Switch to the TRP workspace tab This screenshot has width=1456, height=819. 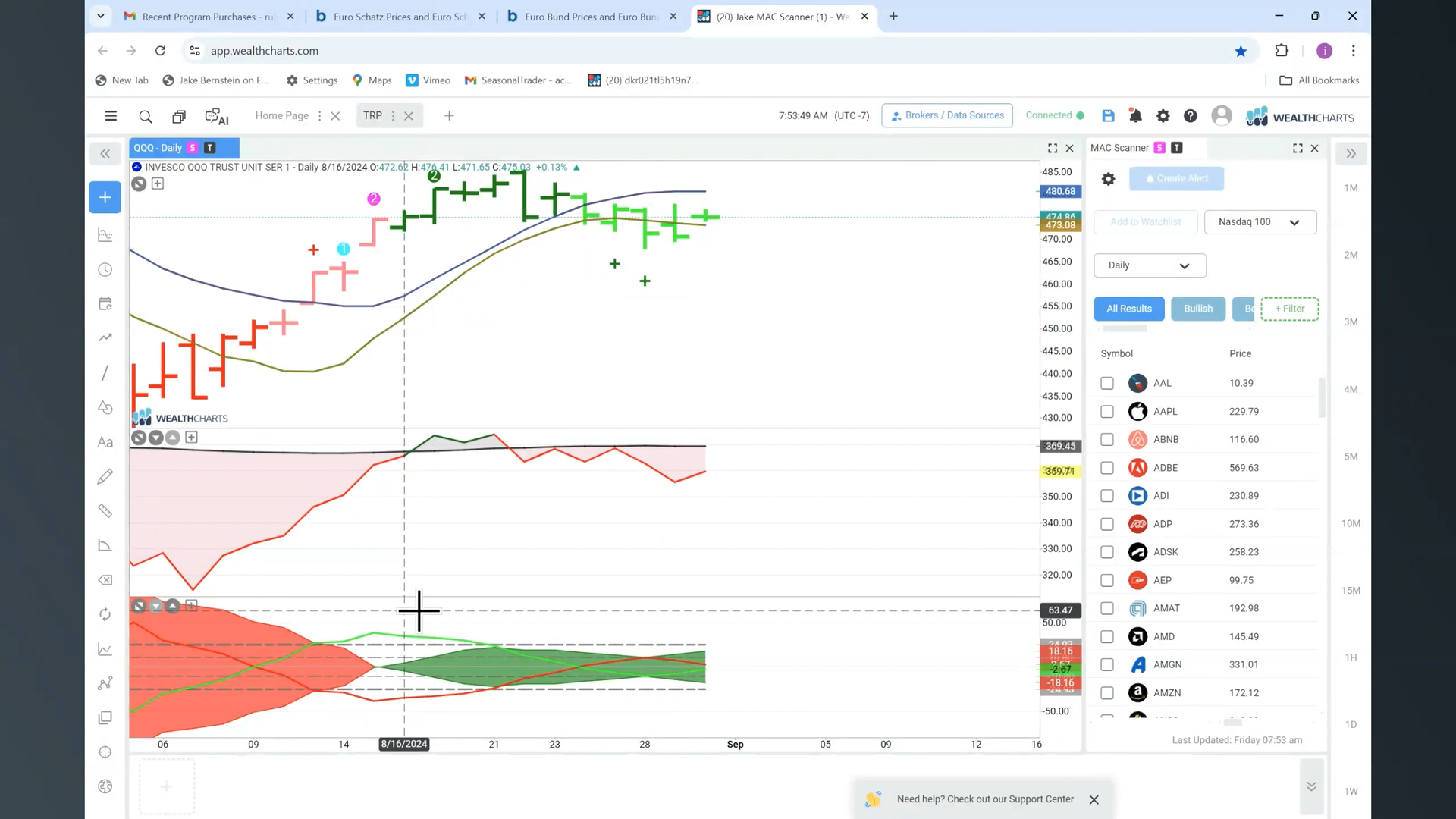pyautogui.click(x=372, y=116)
